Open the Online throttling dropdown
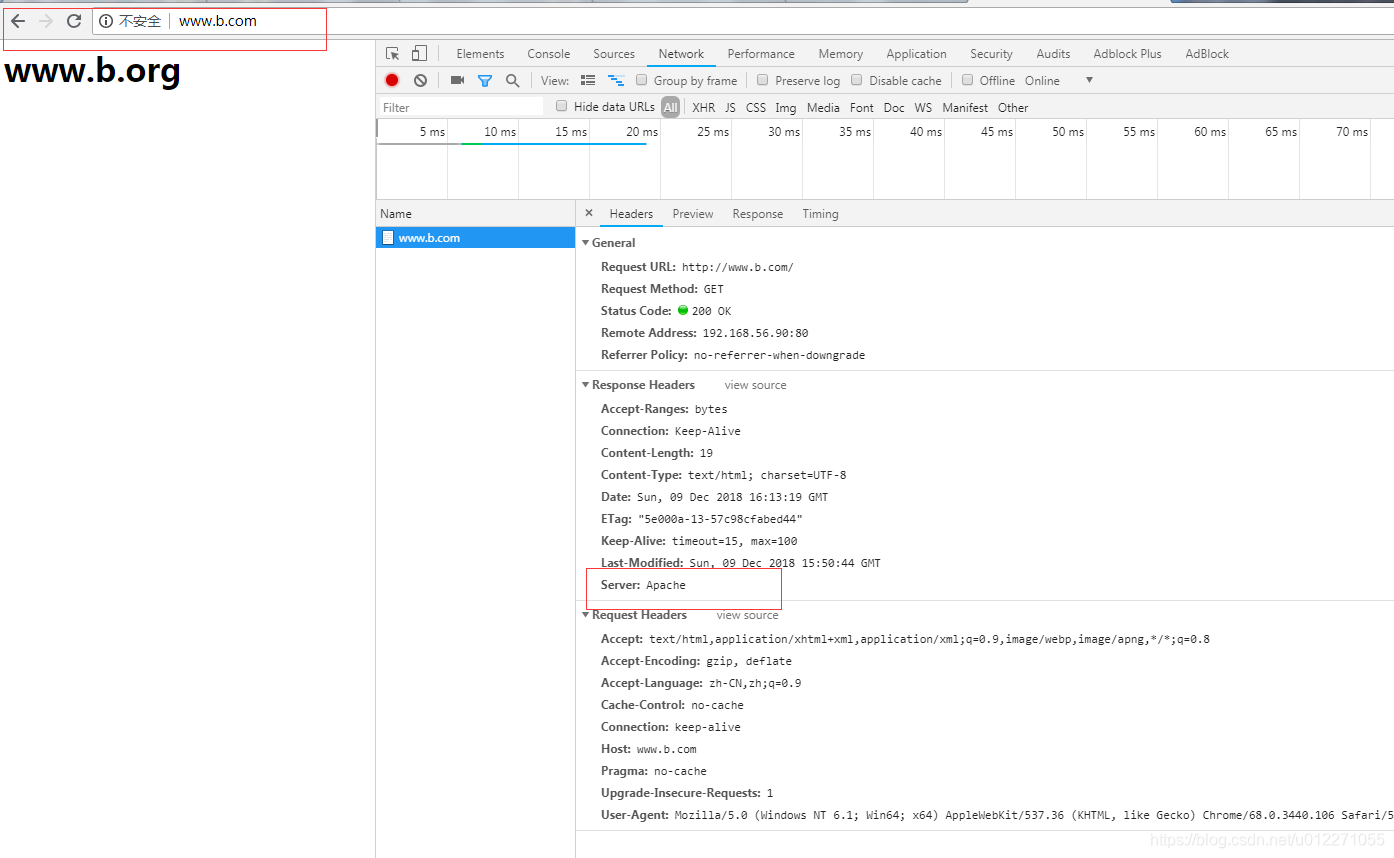Image resolution: width=1394 pixels, height=858 pixels. click(1059, 80)
